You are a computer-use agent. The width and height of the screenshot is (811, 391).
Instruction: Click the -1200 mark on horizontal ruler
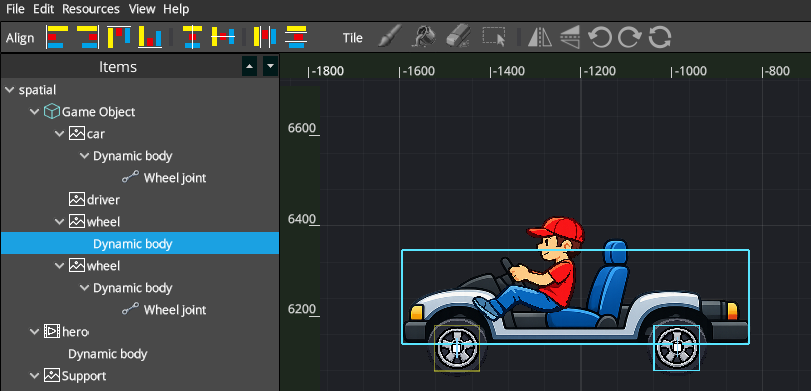[x=600, y=71]
